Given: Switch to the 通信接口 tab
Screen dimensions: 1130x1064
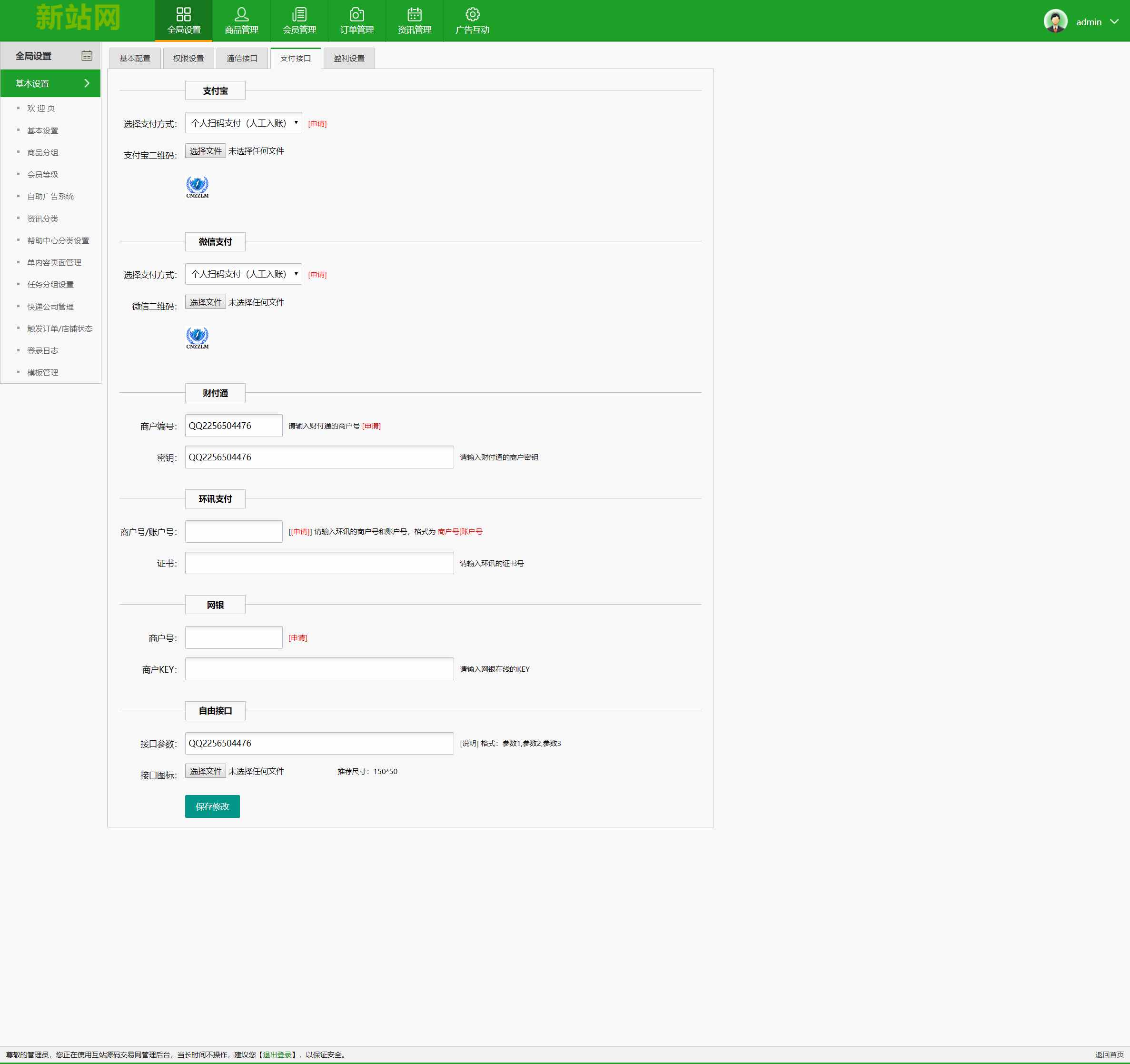Looking at the screenshot, I should point(242,59).
